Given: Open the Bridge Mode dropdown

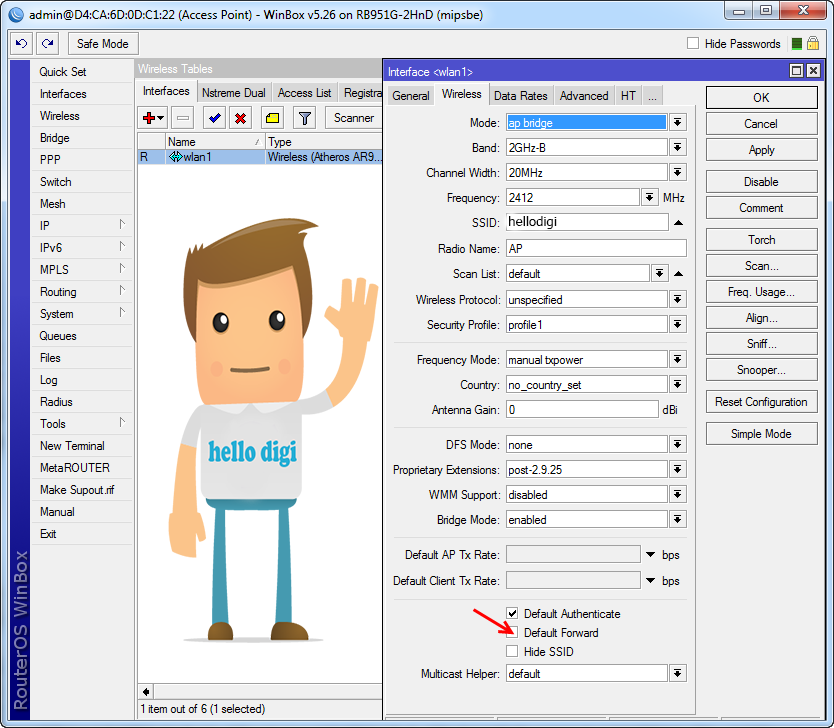Looking at the screenshot, I should (x=677, y=520).
